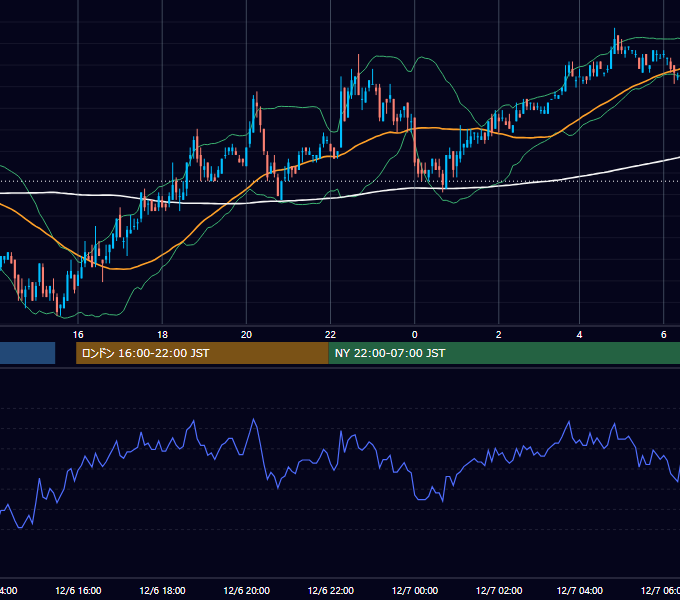The width and height of the screenshot is (680, 600).
Task: Click the 12/6 16:00 date label
Action: point(78,591)
